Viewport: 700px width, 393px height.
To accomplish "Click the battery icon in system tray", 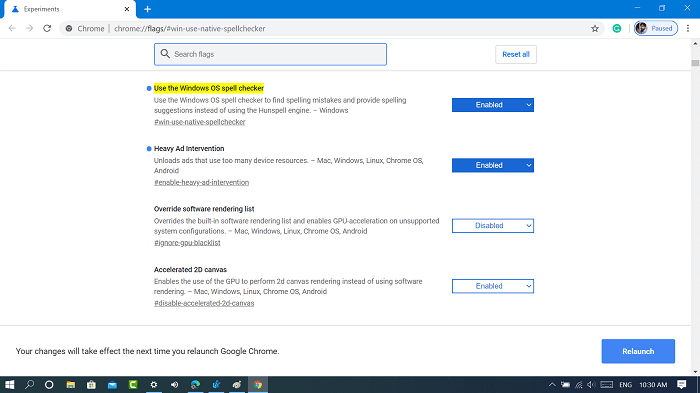I will [565, 385].
